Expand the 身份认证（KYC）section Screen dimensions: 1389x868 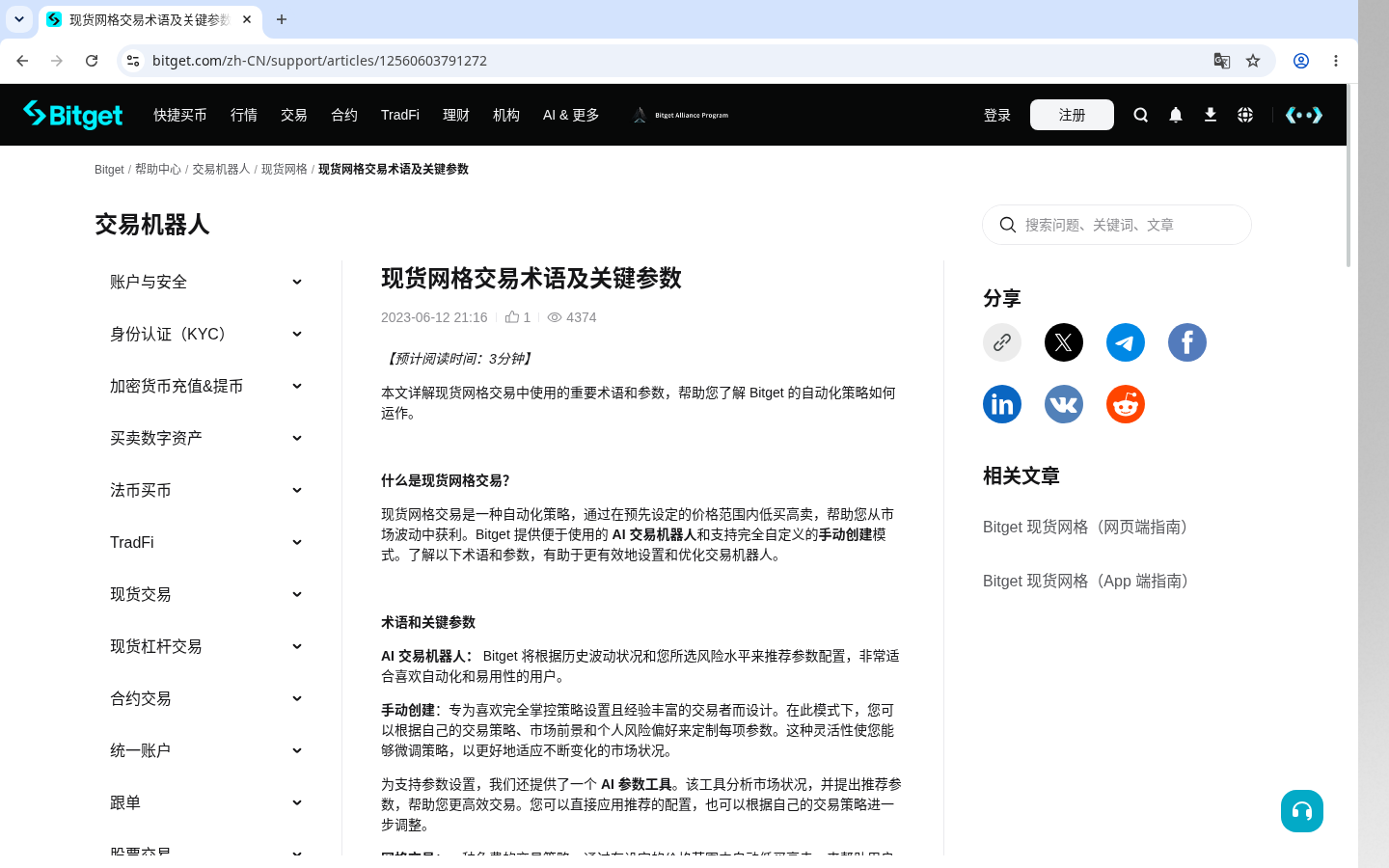pyautogui.click(x=206, y=334)
